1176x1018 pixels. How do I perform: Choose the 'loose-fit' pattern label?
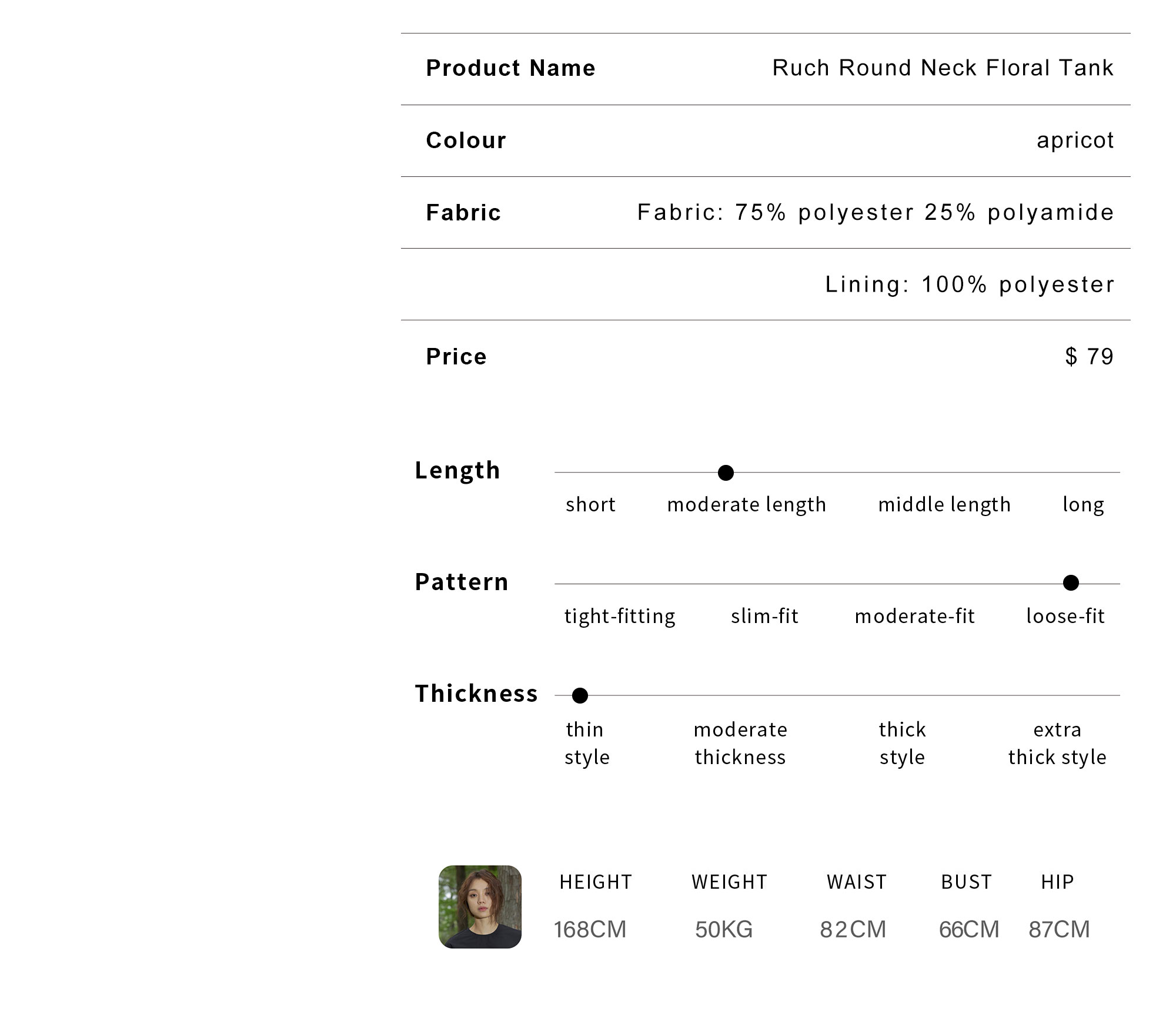tap(1065, 616)
